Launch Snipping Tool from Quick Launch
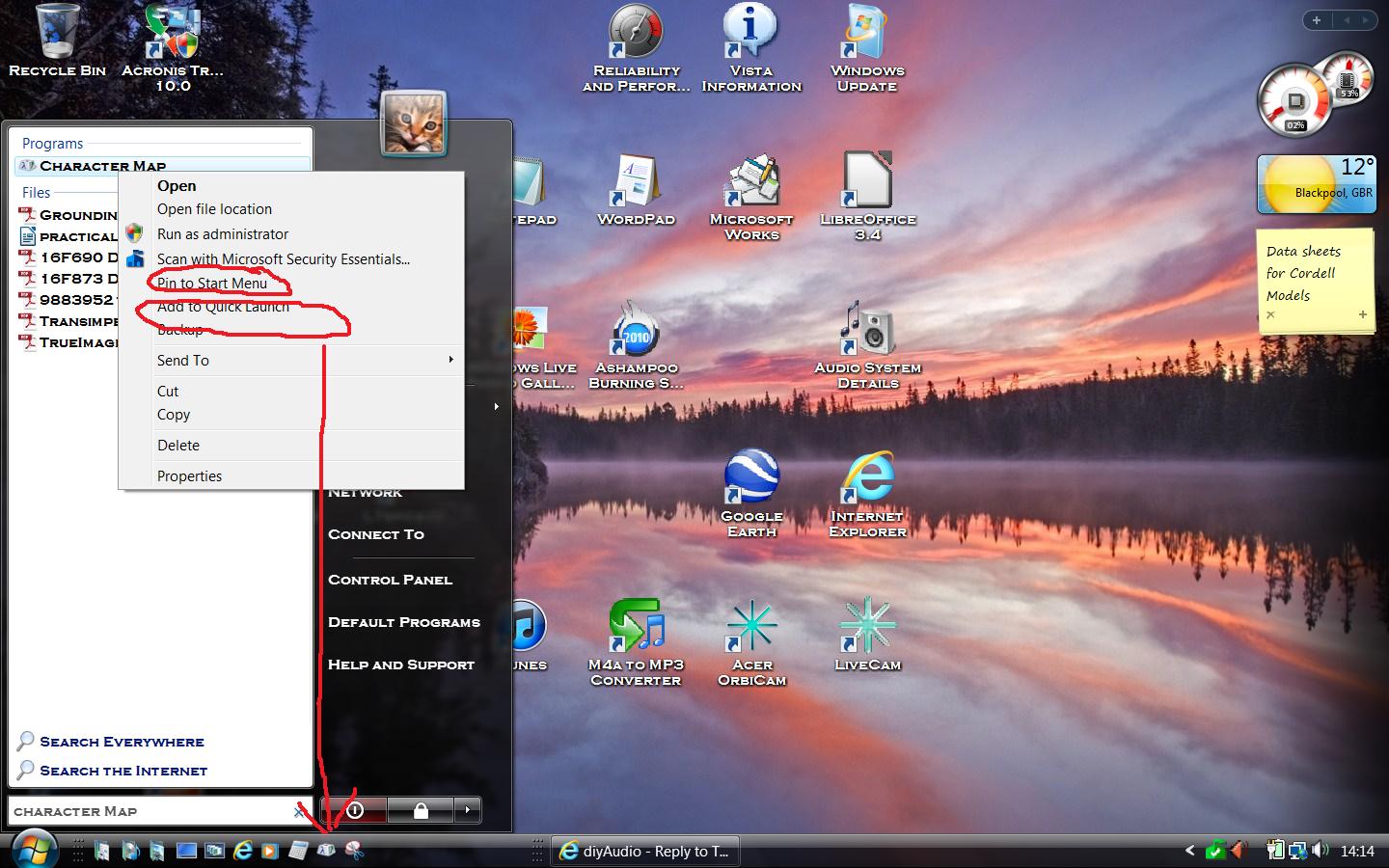 click(x=354, y=851)
